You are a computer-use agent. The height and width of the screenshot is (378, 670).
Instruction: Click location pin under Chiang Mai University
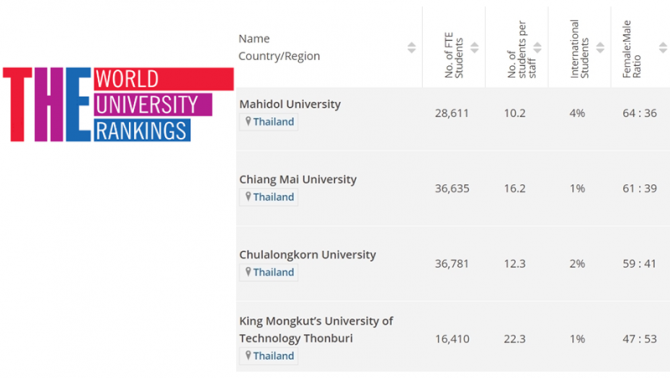tap(248, 196)
